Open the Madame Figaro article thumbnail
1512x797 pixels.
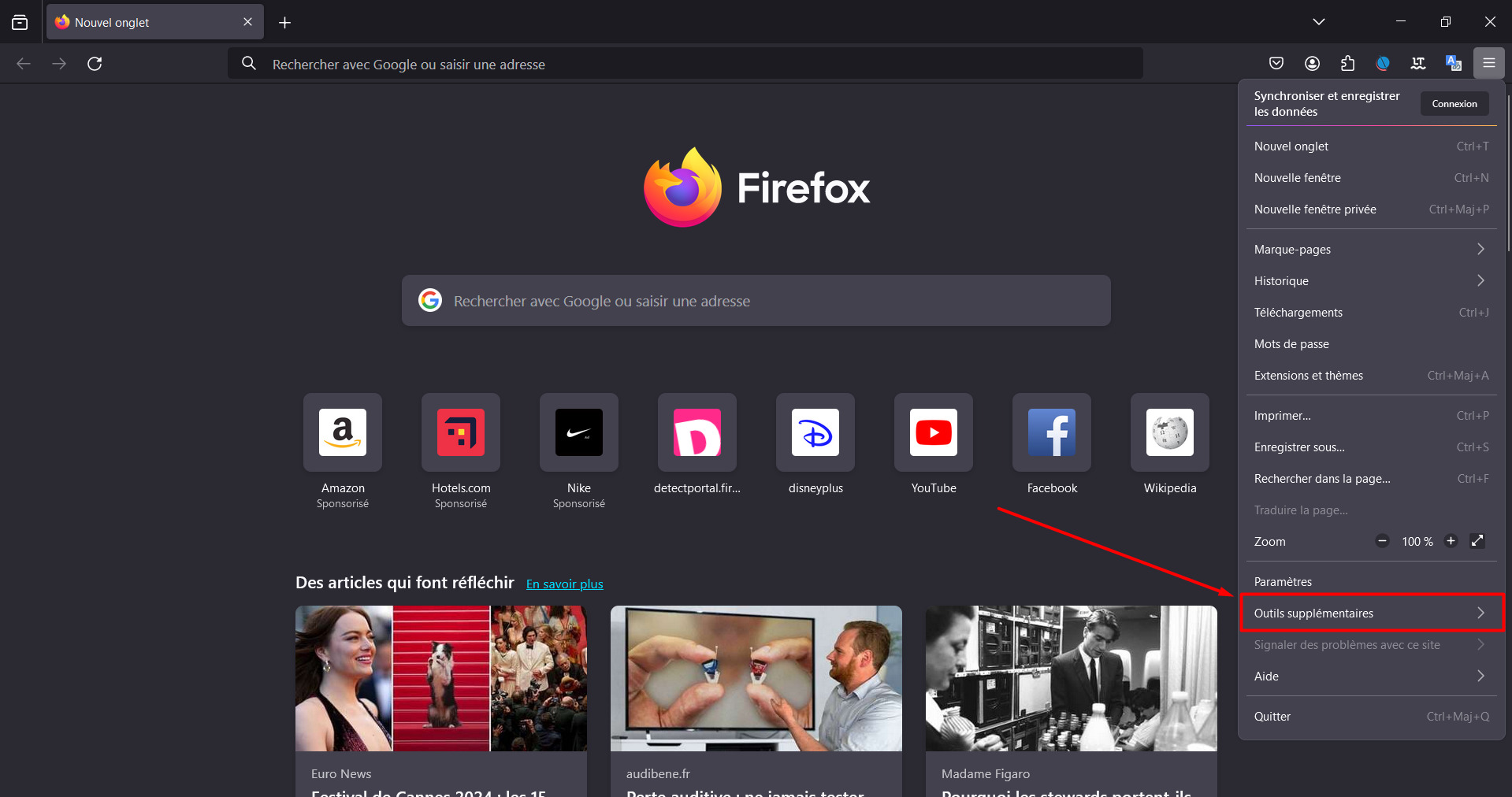tap(1072, 678)
